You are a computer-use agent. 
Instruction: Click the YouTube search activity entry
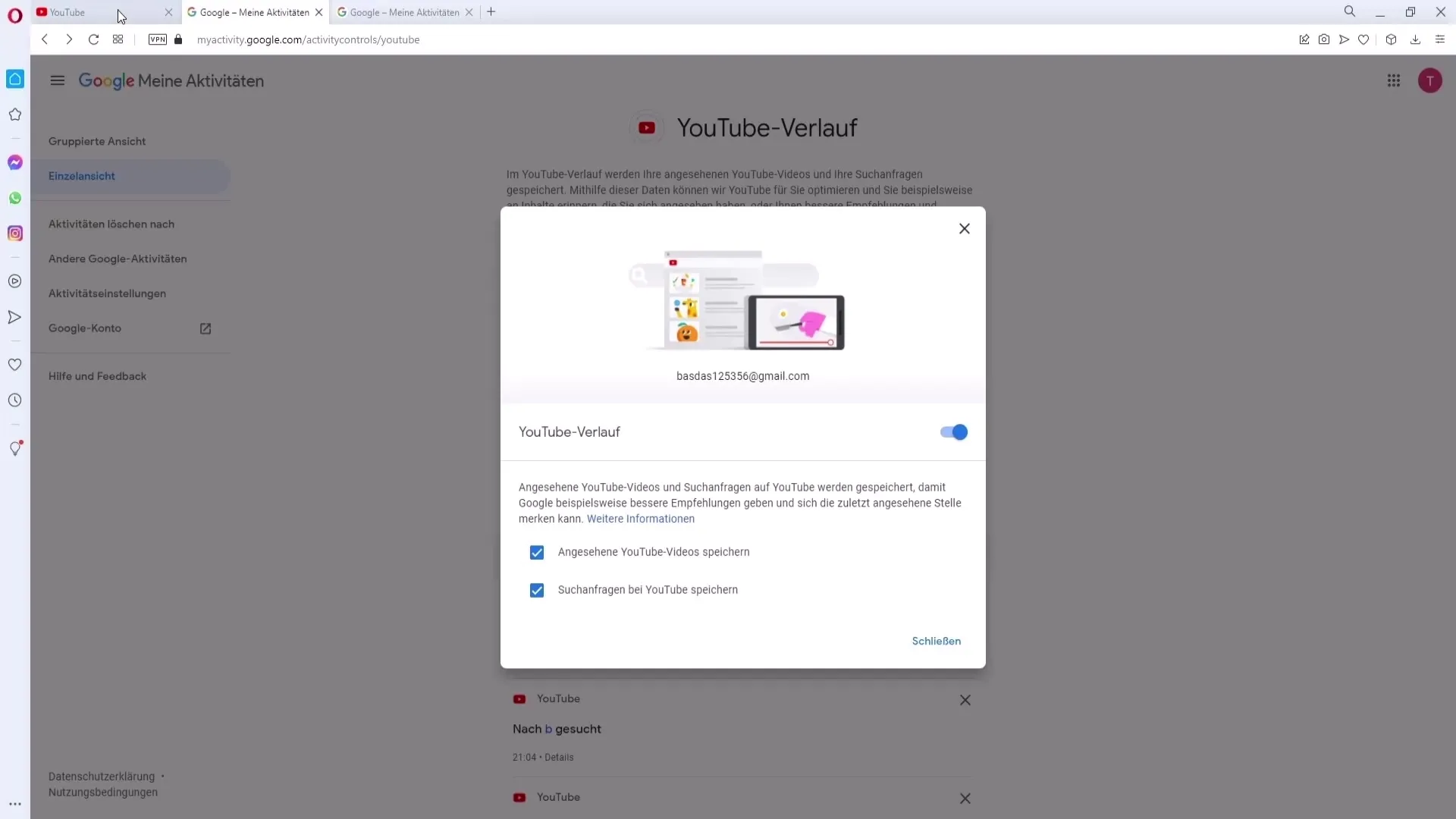tap(557, 728)
